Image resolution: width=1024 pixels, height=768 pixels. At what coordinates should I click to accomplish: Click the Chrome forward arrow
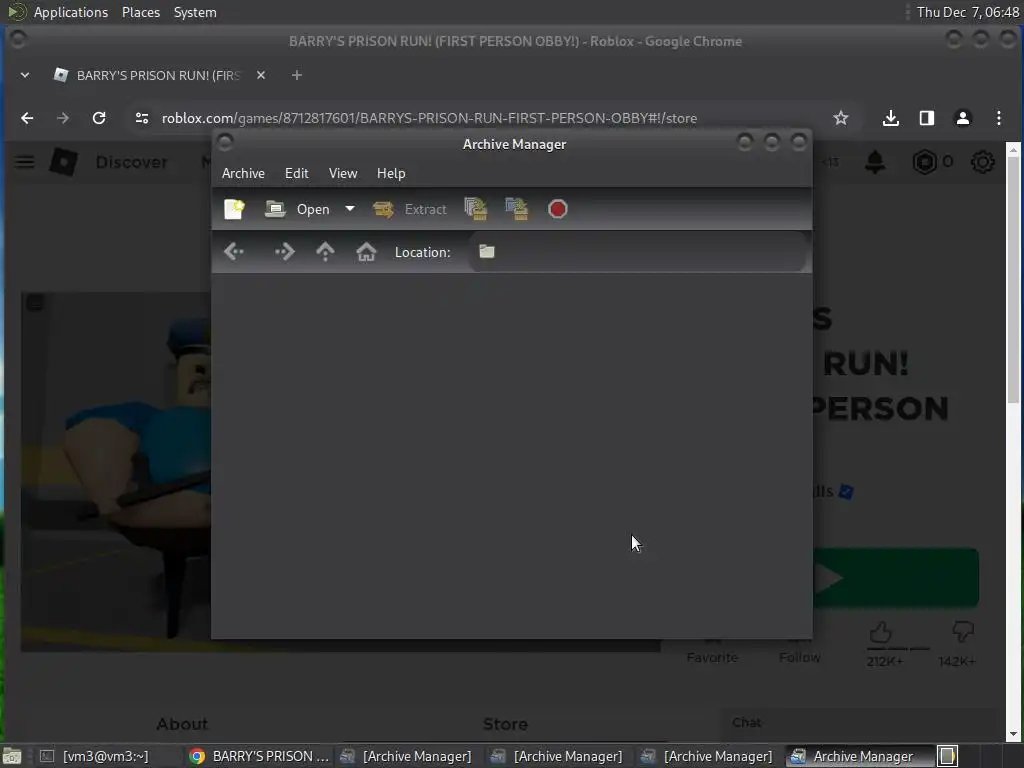(x=63, y=118)
